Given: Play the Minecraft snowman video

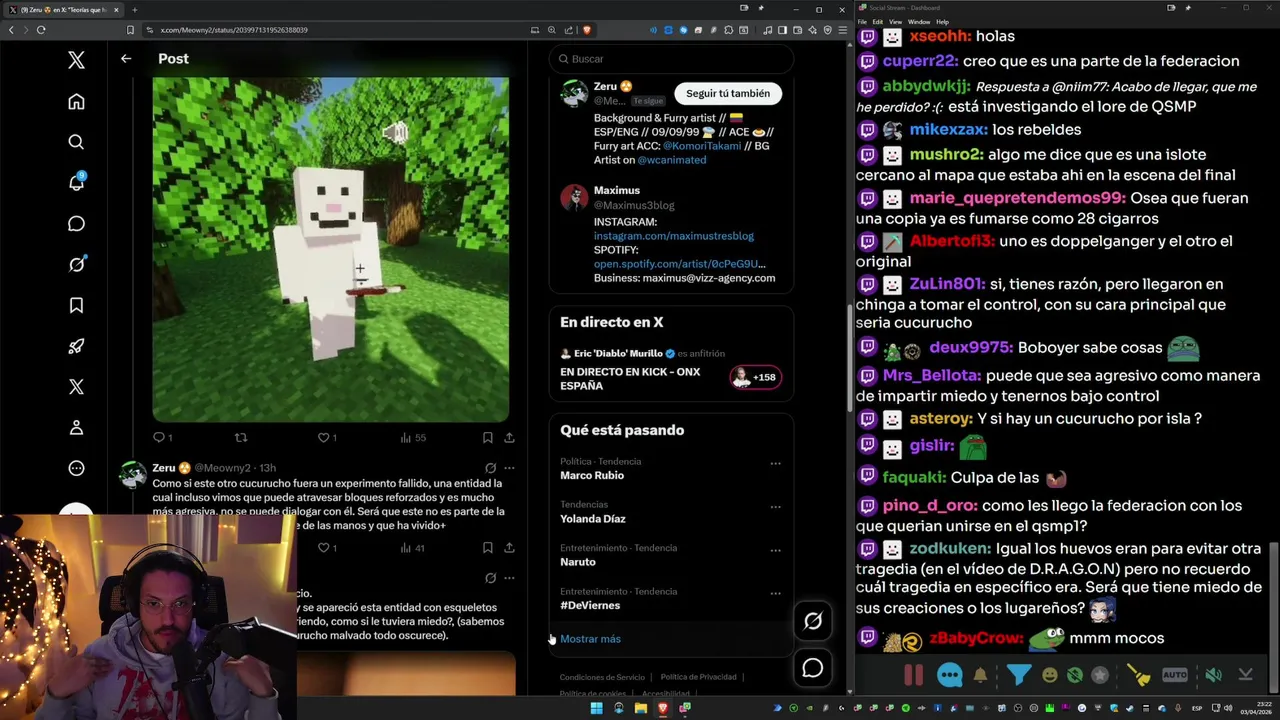Looking at the screenshot, I should pyautogui.click(x=330, y=250).
